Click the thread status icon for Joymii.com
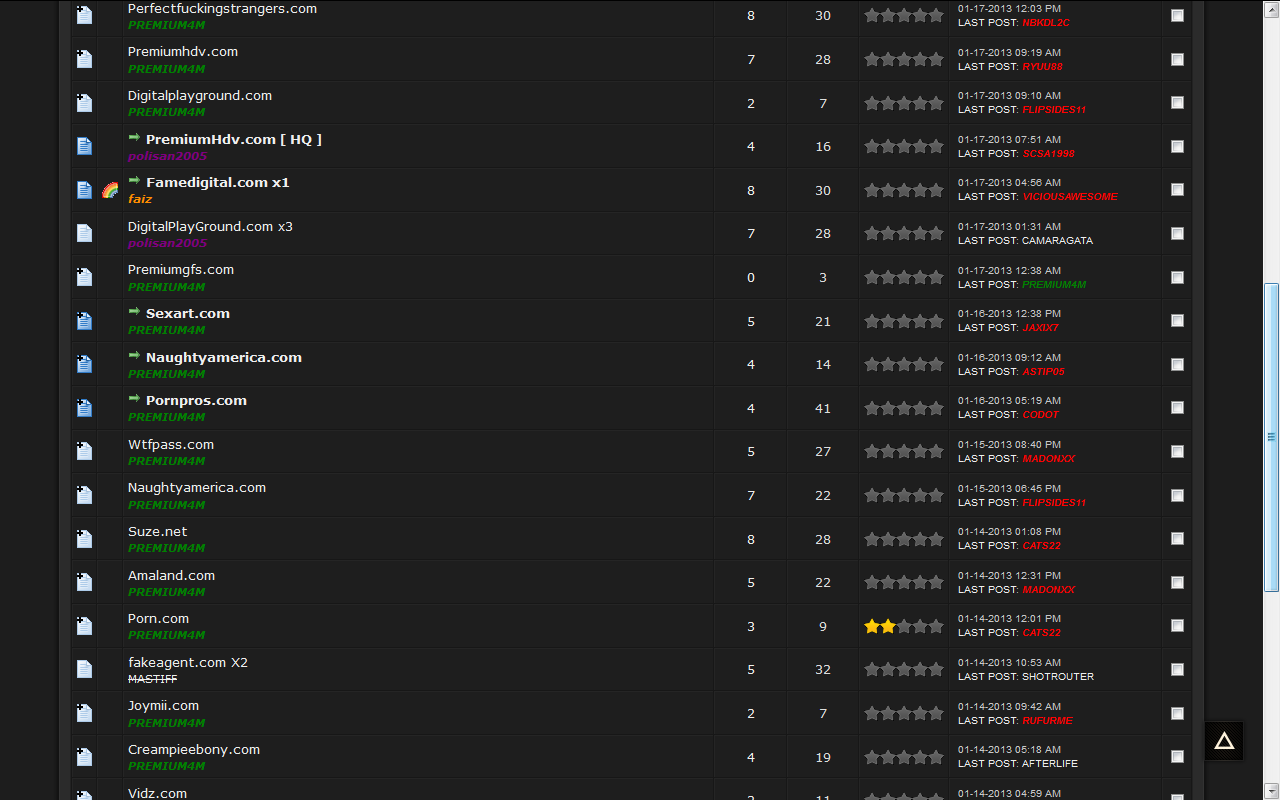The image size is (1280, 800). [84, 713]
